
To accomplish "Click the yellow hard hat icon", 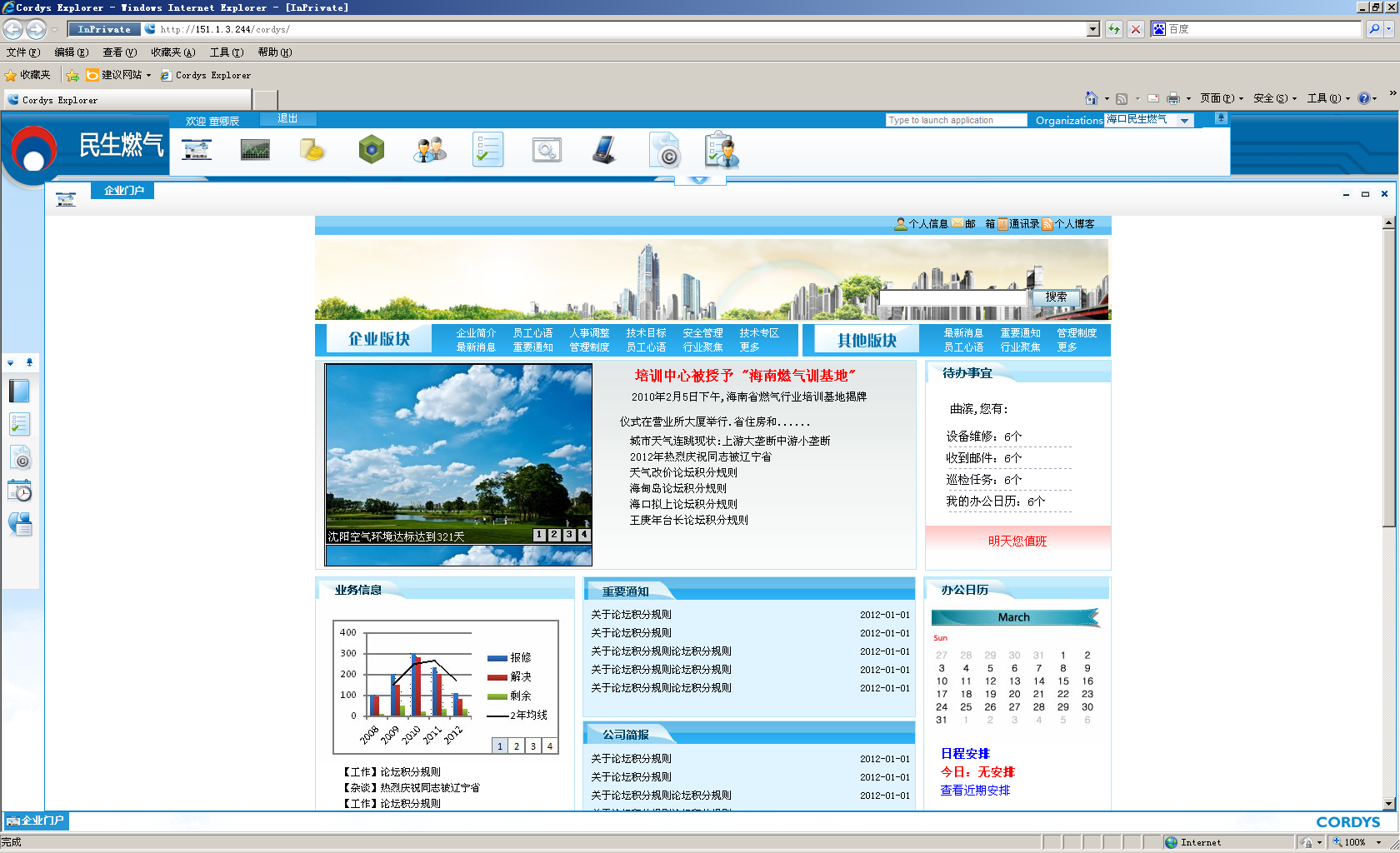I will (312, 150).
